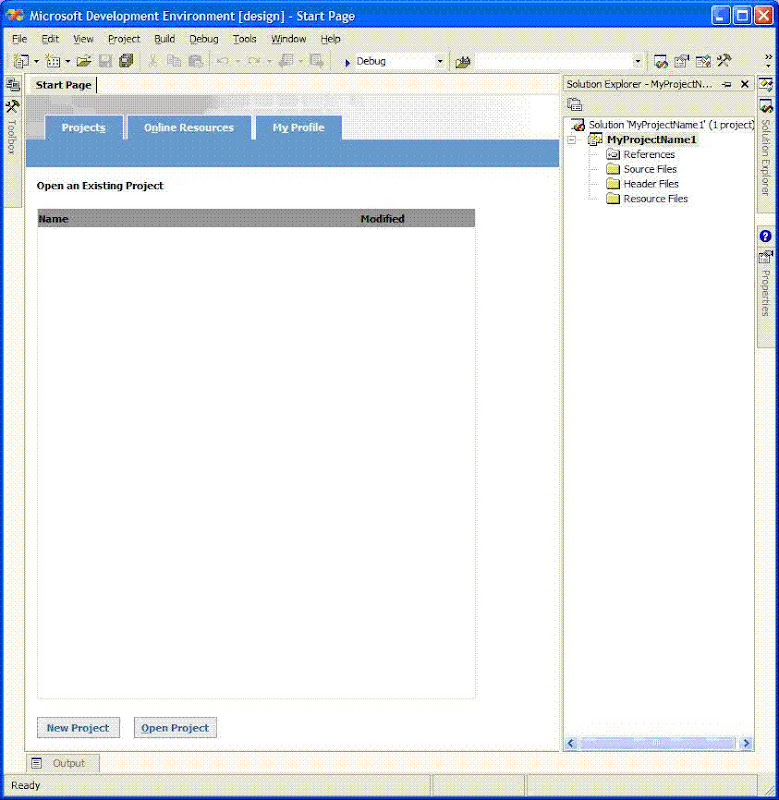Click the New Project toolbar icon
The image size is (779, 800).
point(21,61)
